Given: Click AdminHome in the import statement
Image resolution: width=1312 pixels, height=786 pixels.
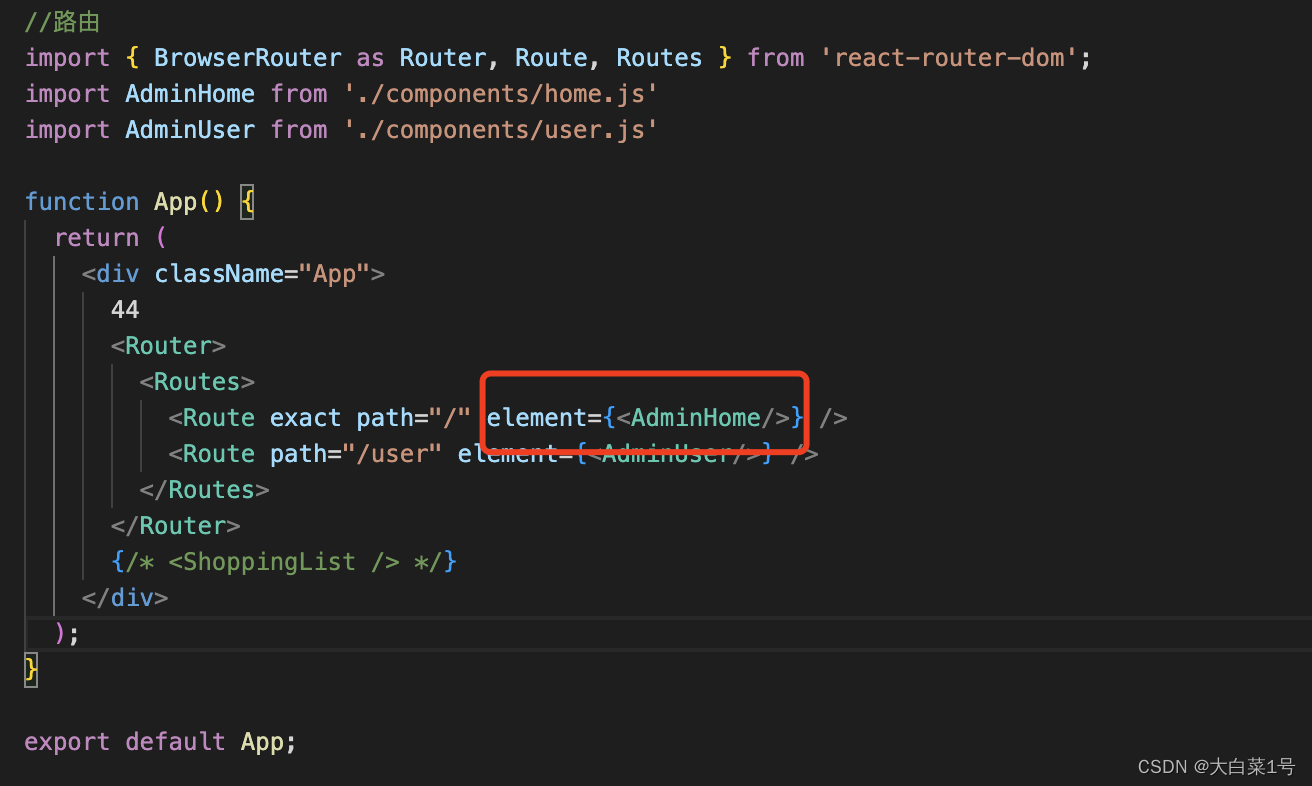Looking at the screenshot, I should (x=190, y=93).
